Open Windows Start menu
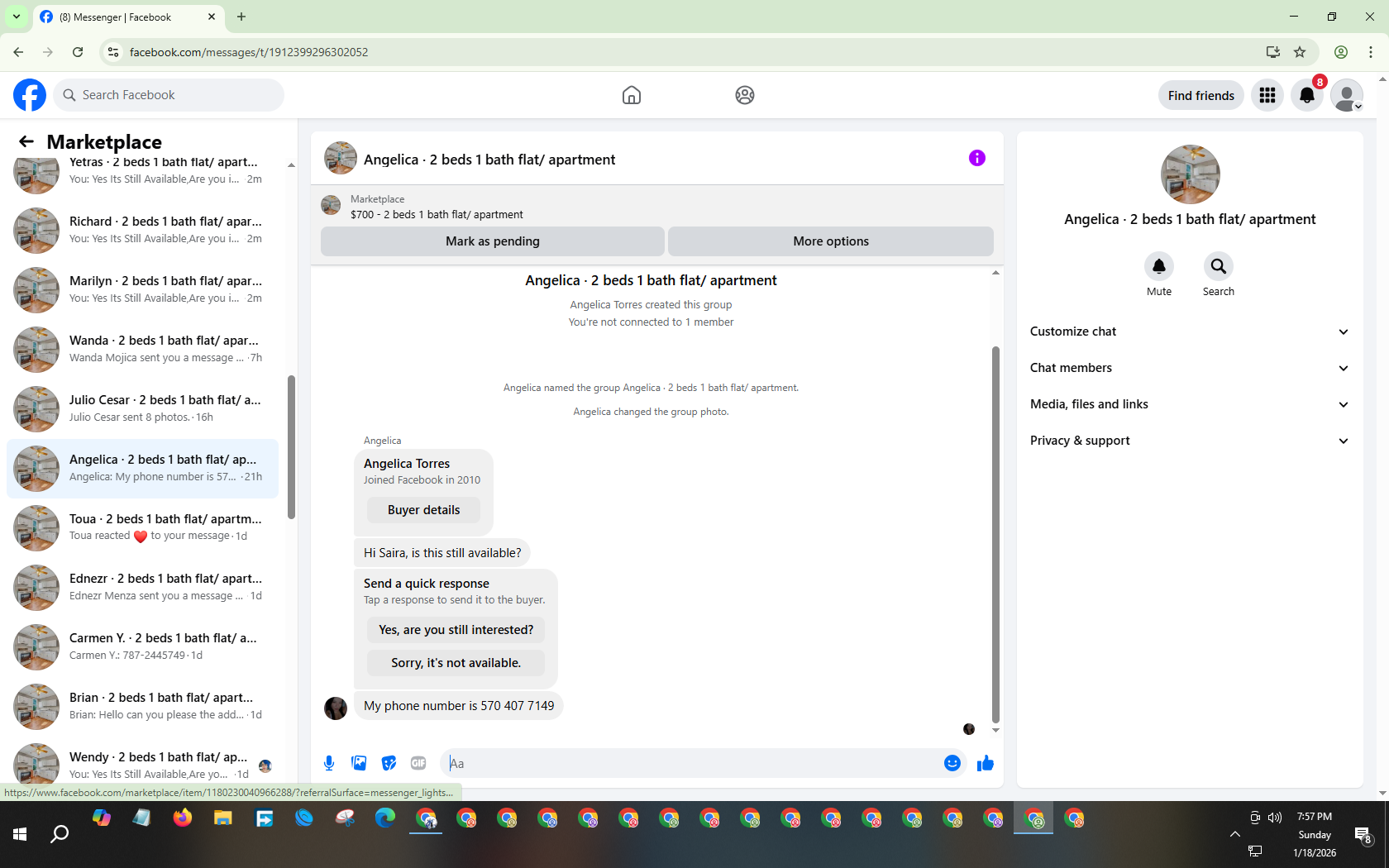 click(20, 835)
